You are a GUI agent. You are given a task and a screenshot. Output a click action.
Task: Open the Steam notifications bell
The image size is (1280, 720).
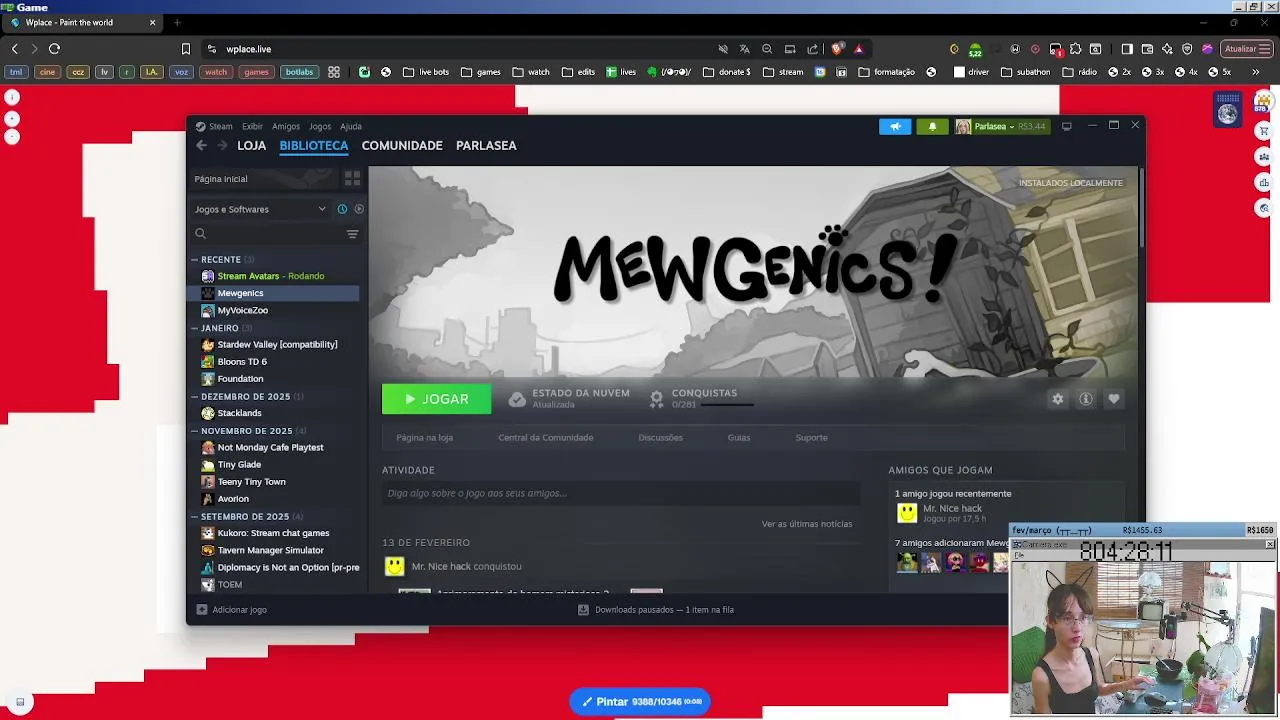[x=932, y=126]
